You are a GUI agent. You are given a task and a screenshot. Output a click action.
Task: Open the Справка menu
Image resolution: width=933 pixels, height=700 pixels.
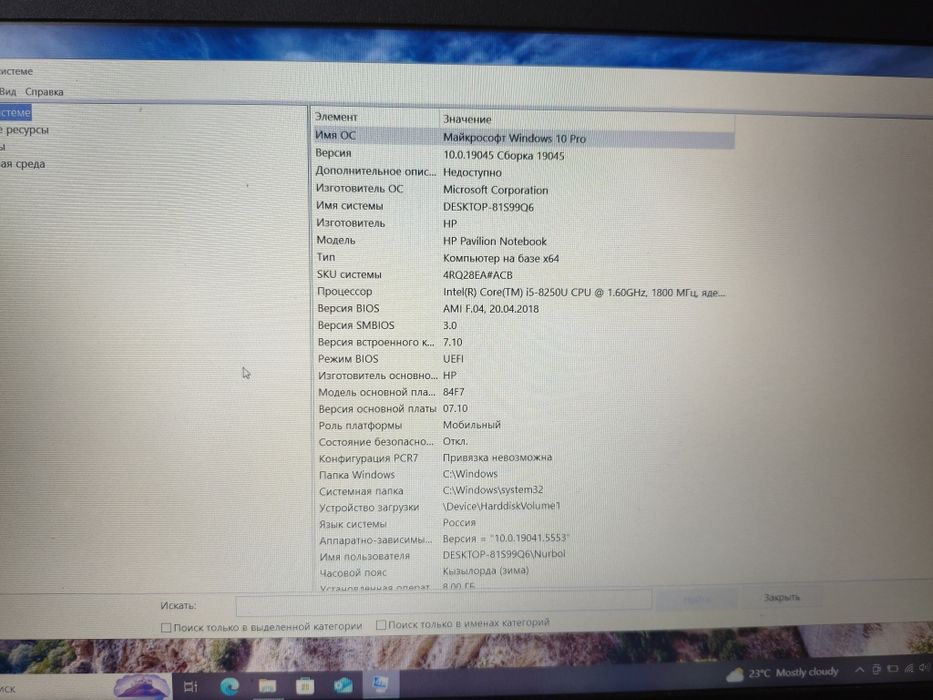(44, 92)
